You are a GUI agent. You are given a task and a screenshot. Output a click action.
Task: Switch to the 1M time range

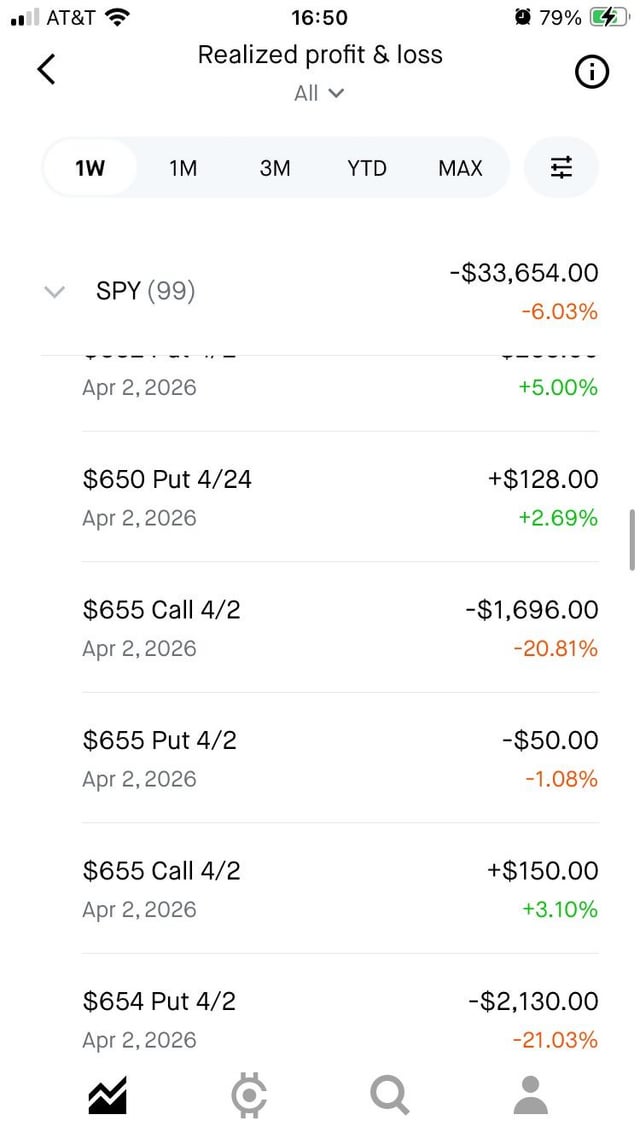(x=183, y=168)
